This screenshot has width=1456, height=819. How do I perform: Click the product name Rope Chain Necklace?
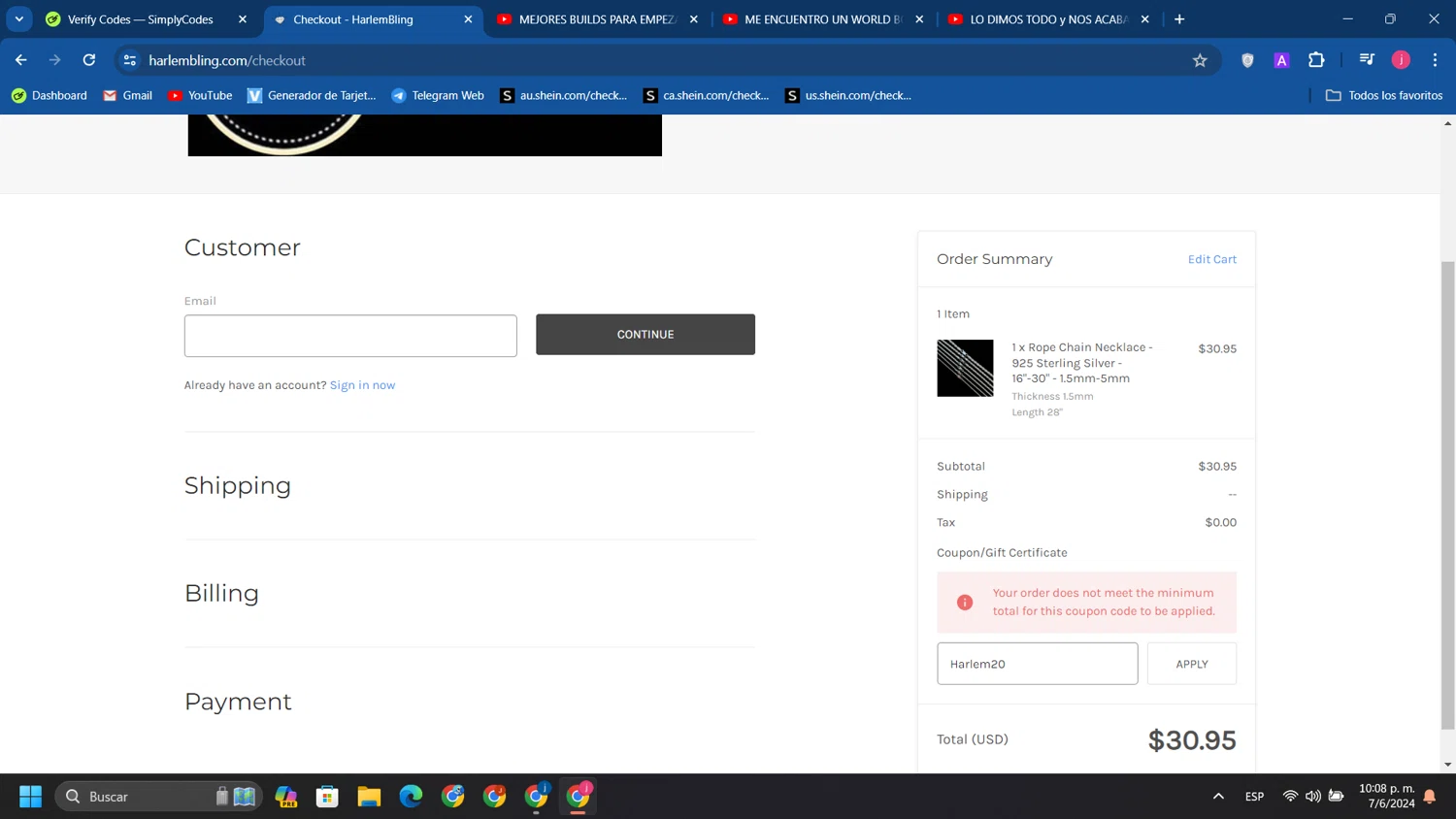point(1082,363)
